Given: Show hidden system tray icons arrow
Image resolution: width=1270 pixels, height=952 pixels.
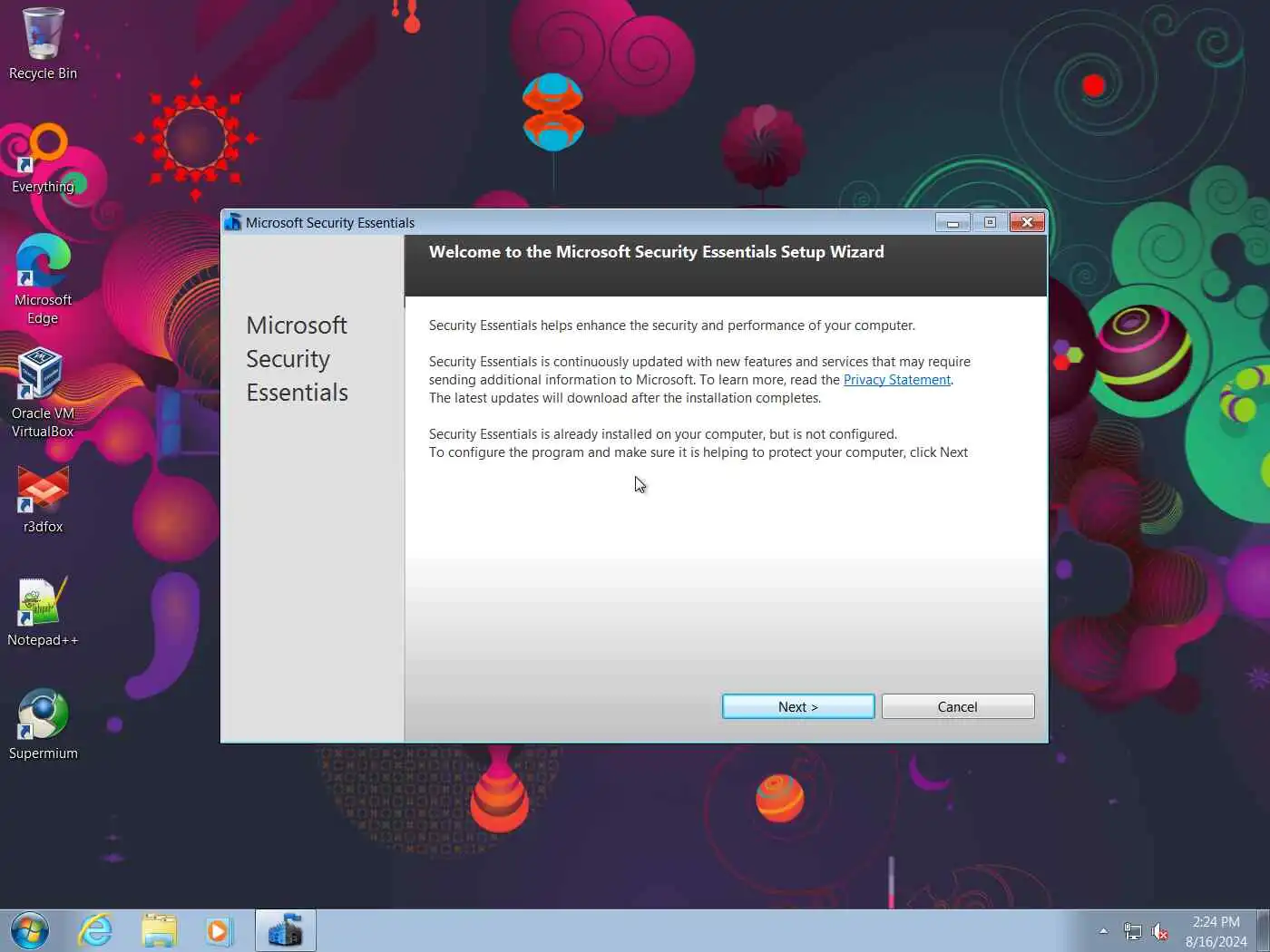Looking at the screenshot, I should pyautogui.click(x=1103, y=931).
